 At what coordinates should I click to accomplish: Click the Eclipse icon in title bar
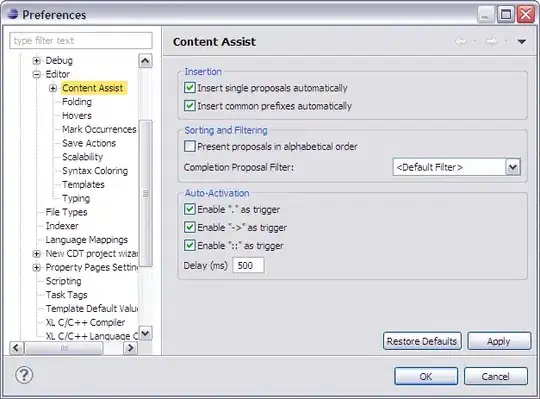tap(12, 14)
